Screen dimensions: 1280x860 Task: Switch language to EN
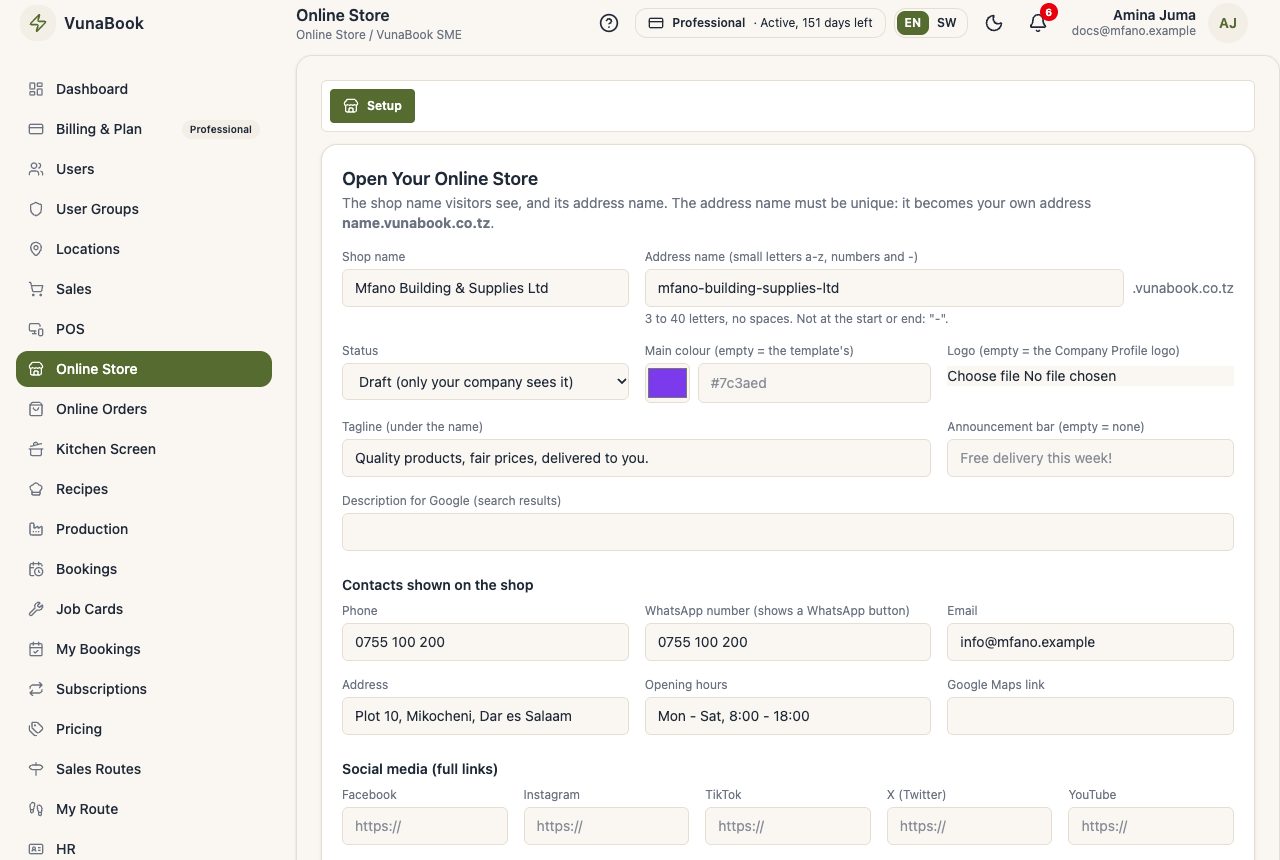click(x=913, y=23)
